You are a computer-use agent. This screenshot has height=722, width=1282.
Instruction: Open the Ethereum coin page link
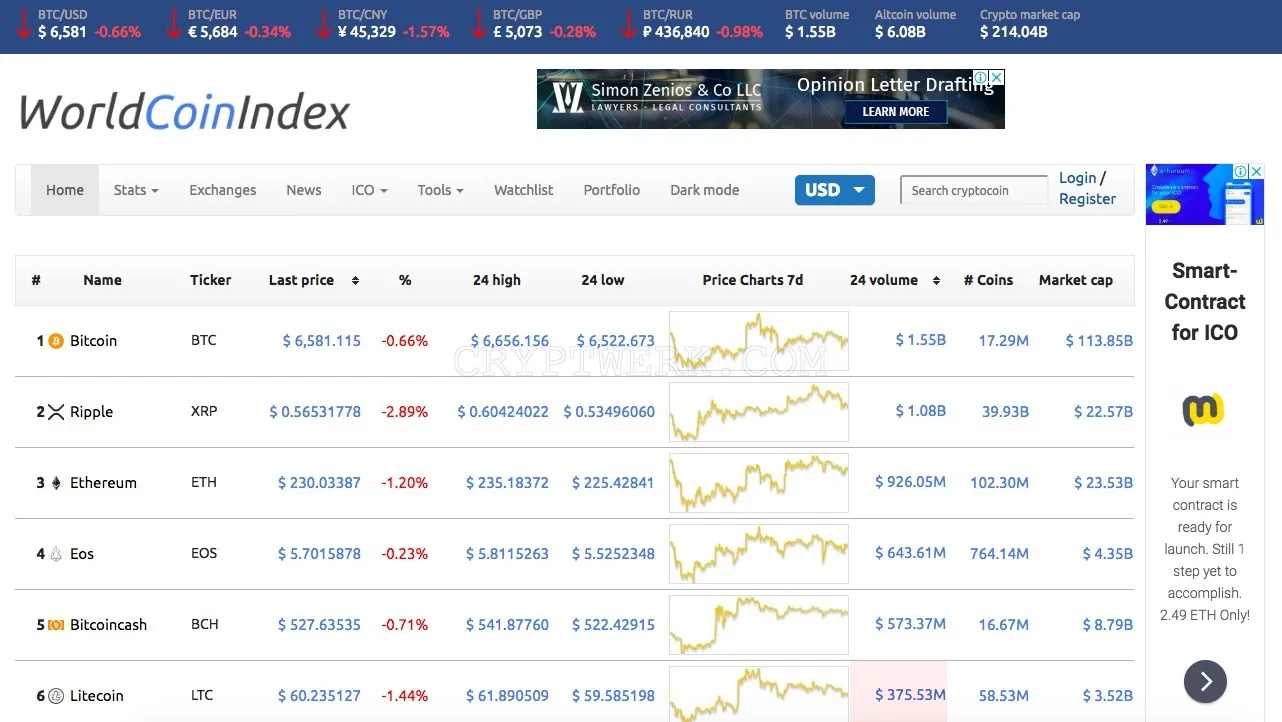coord(103,483)
